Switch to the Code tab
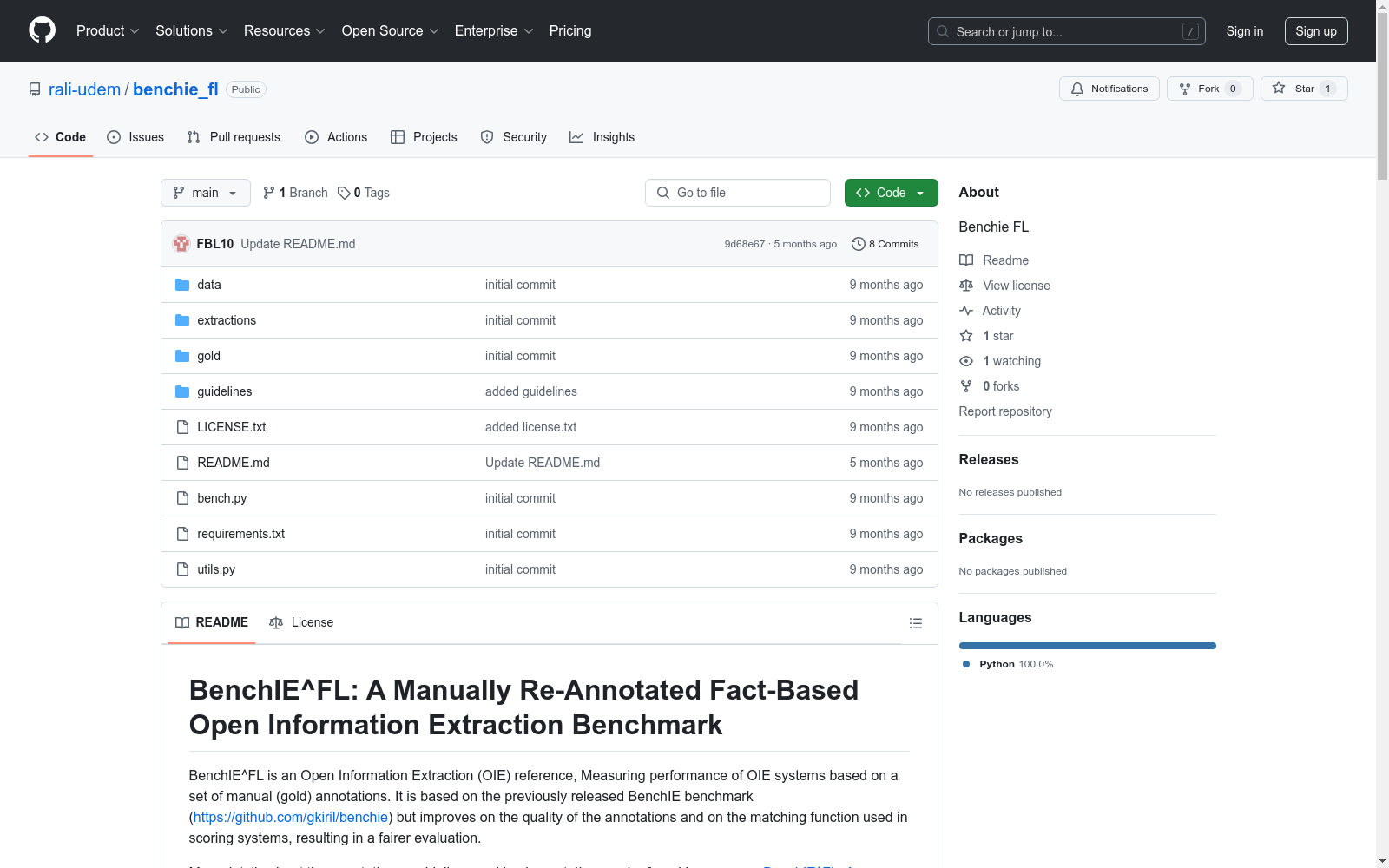The image size is (1389, 868). [61, 137]
